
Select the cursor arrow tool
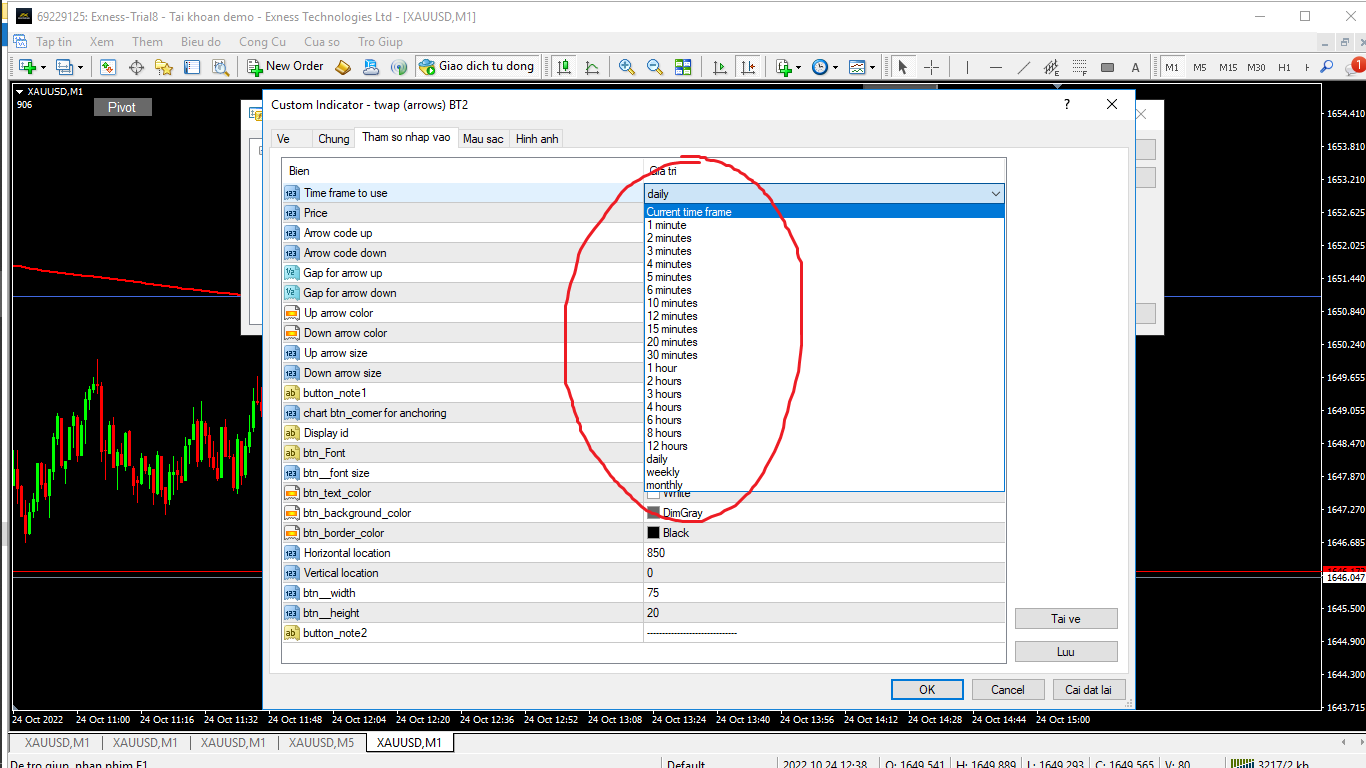903,67
